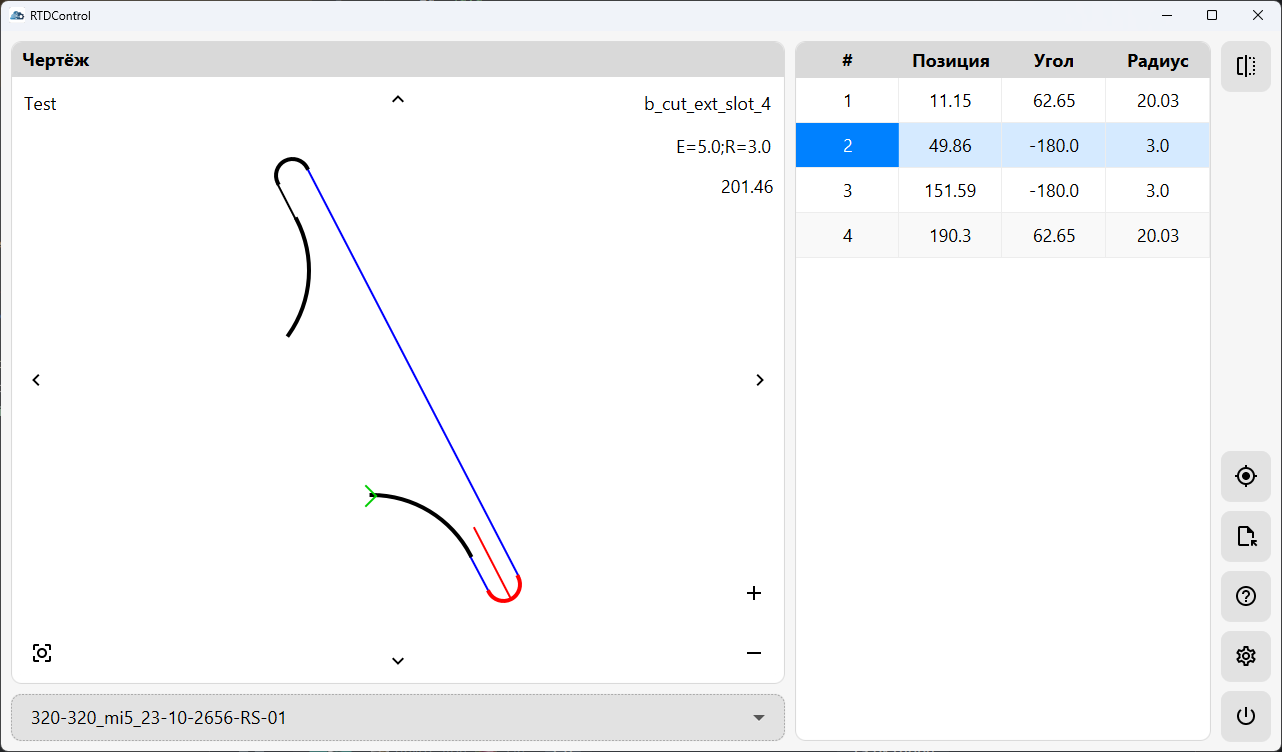Click the Позиция column header
The image size is (1282, 752).
(950, 61)
